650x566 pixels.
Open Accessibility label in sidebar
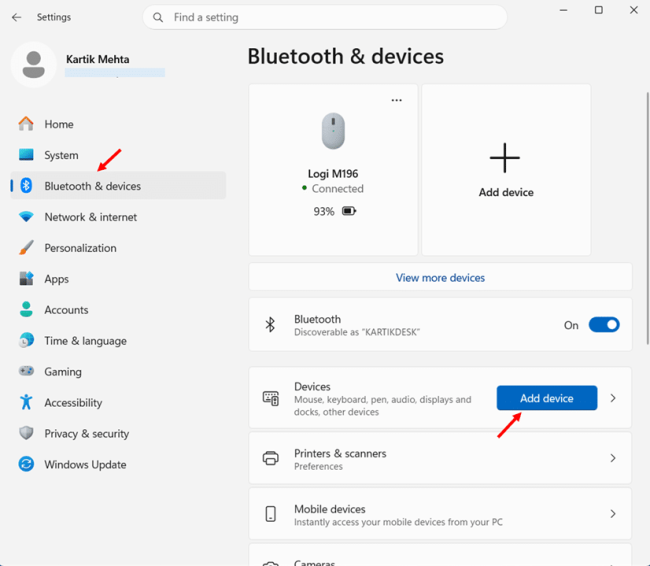click(73, 403)
